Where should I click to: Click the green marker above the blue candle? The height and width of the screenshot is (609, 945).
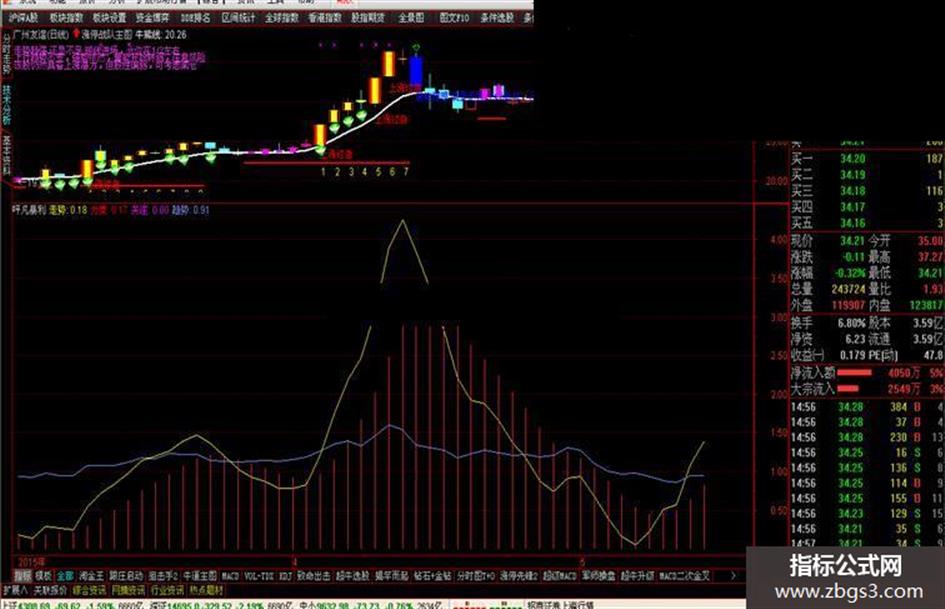pyautogui.click(x=416, y=46)
